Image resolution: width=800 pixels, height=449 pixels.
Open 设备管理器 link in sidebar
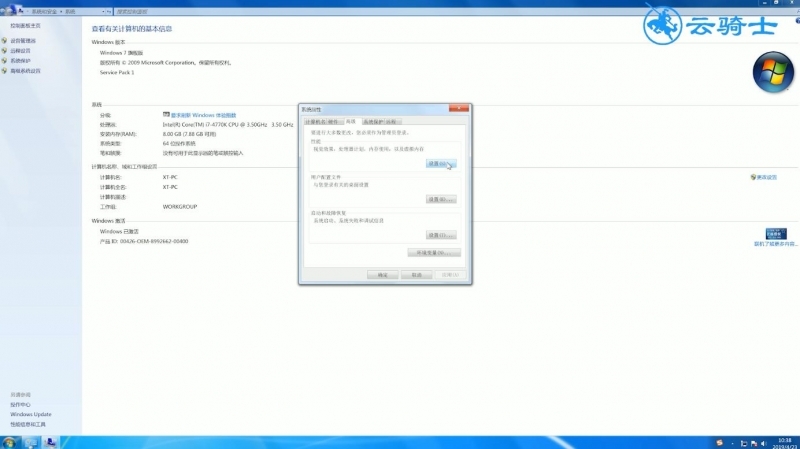[23, 41]
